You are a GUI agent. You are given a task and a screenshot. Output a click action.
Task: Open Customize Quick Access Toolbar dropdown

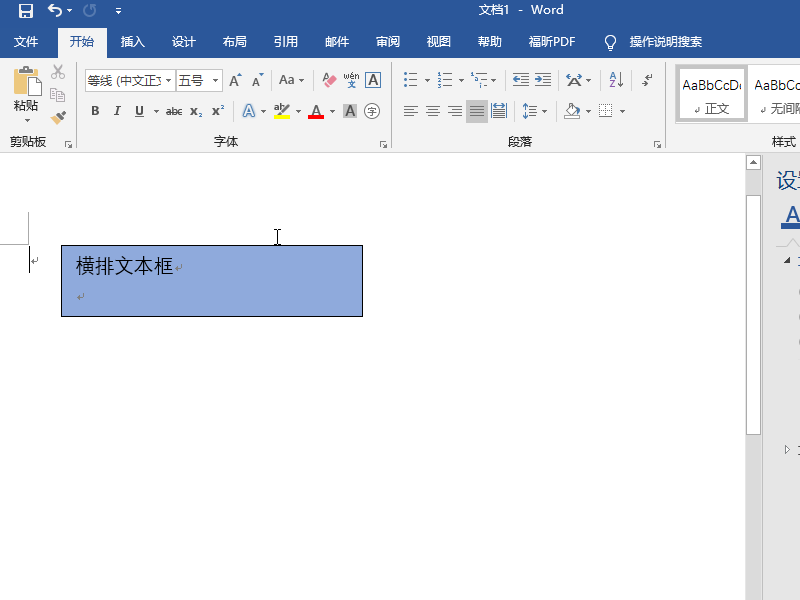(x=118, y=11)
